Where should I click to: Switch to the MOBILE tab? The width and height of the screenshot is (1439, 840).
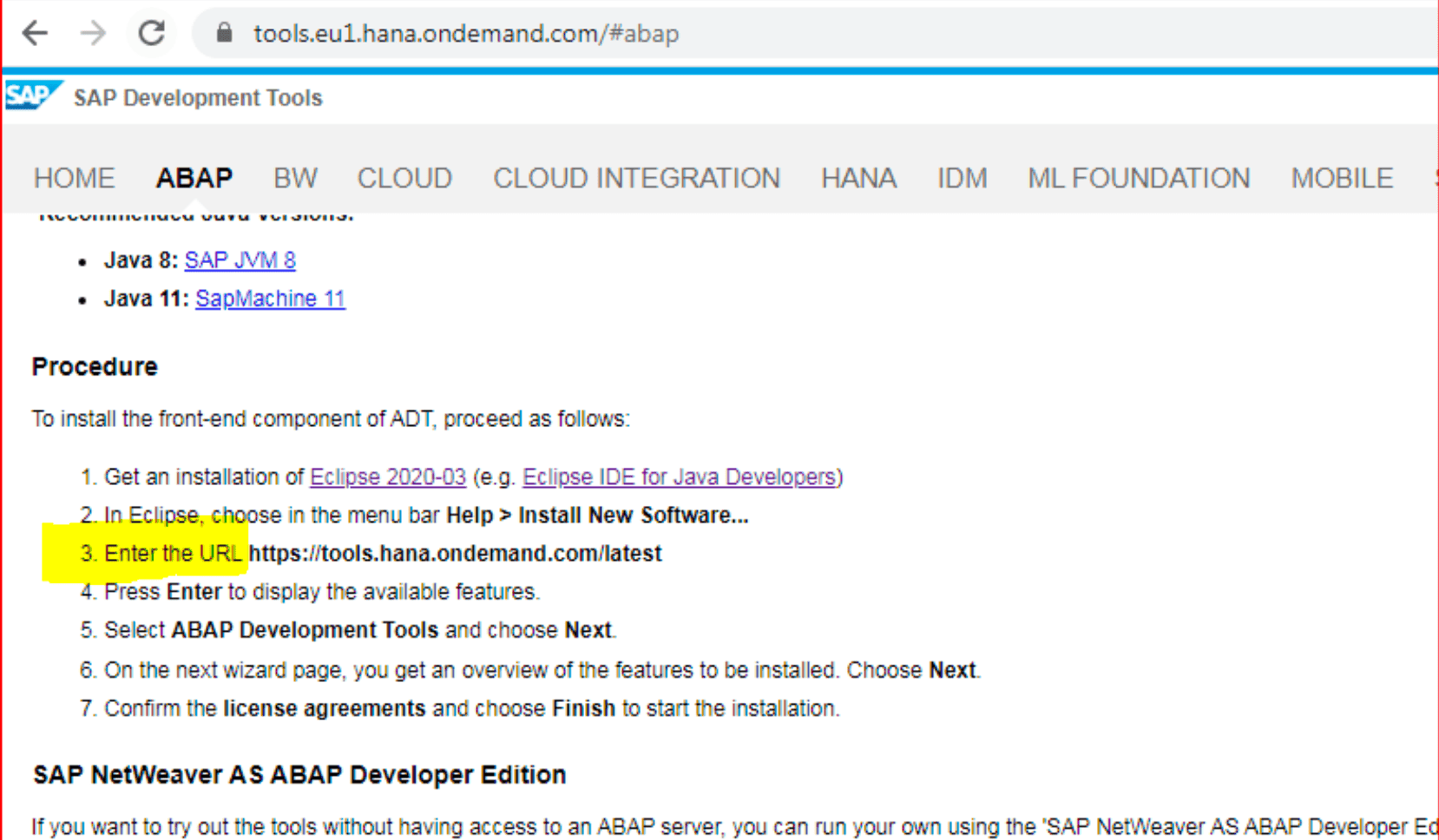(x=1342, y=178)
